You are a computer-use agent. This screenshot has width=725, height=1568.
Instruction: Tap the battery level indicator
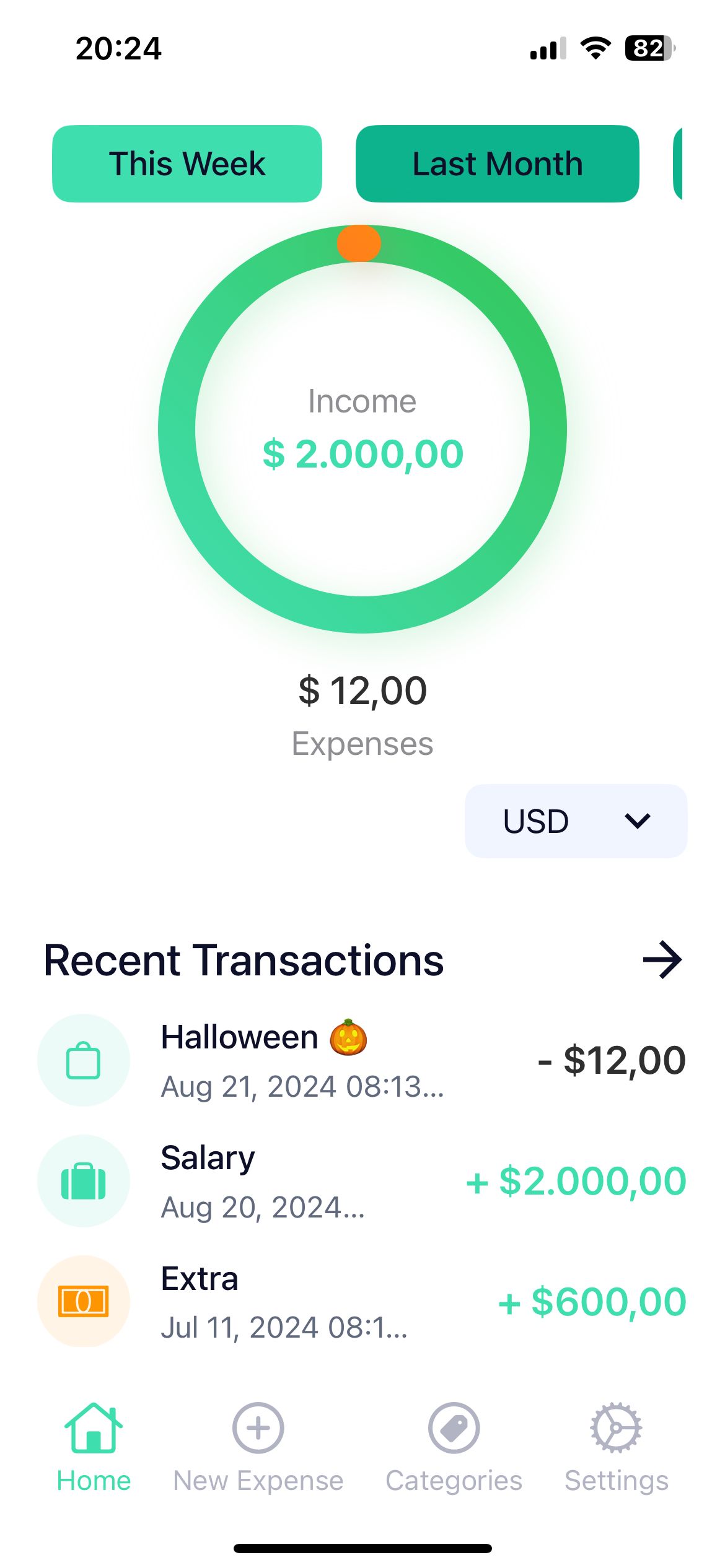pyautogui.click(x=649, y=48)
